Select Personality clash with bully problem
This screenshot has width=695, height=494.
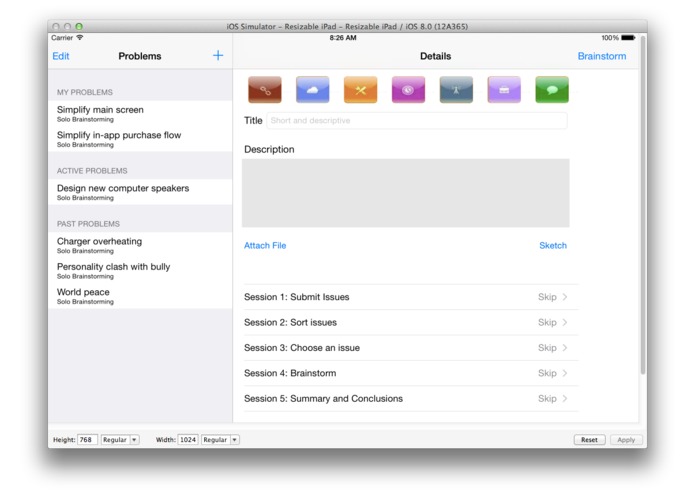(x=140, y=270)
